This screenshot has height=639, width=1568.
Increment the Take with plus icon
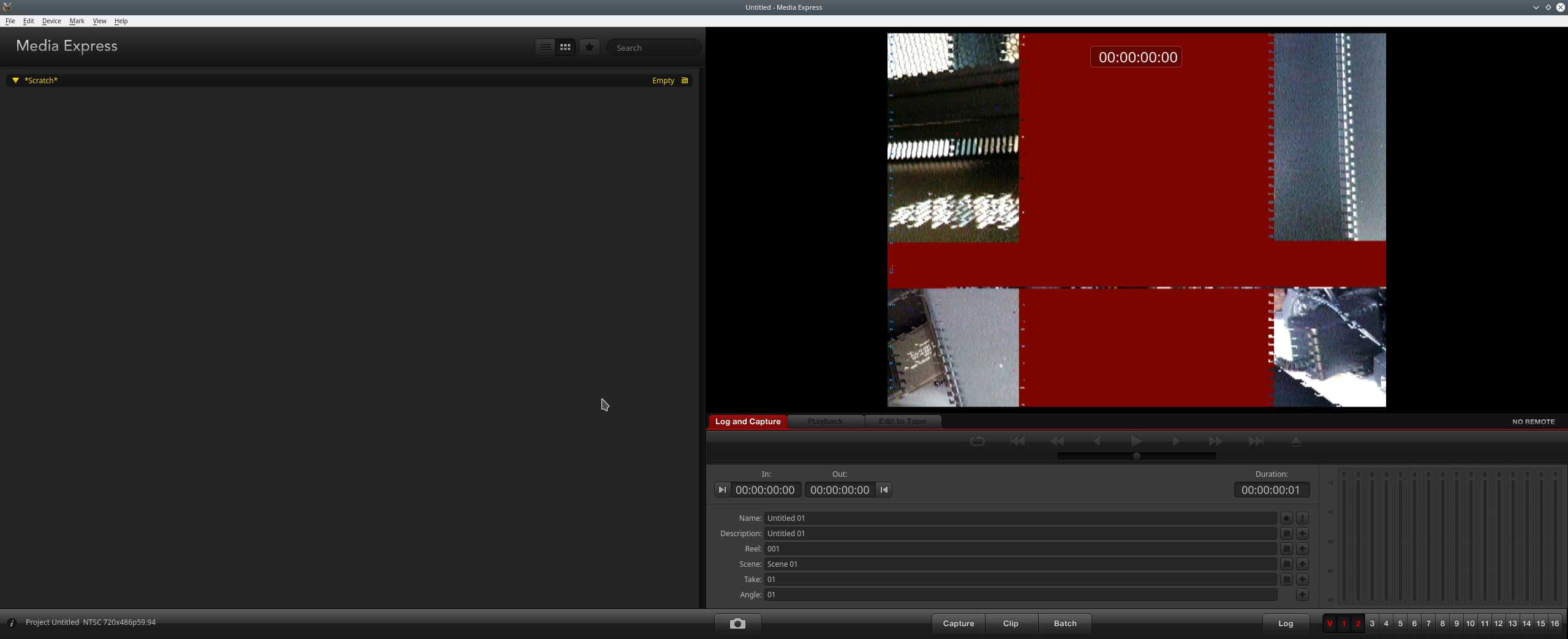pyautogui.click(x=1302, y=579)
